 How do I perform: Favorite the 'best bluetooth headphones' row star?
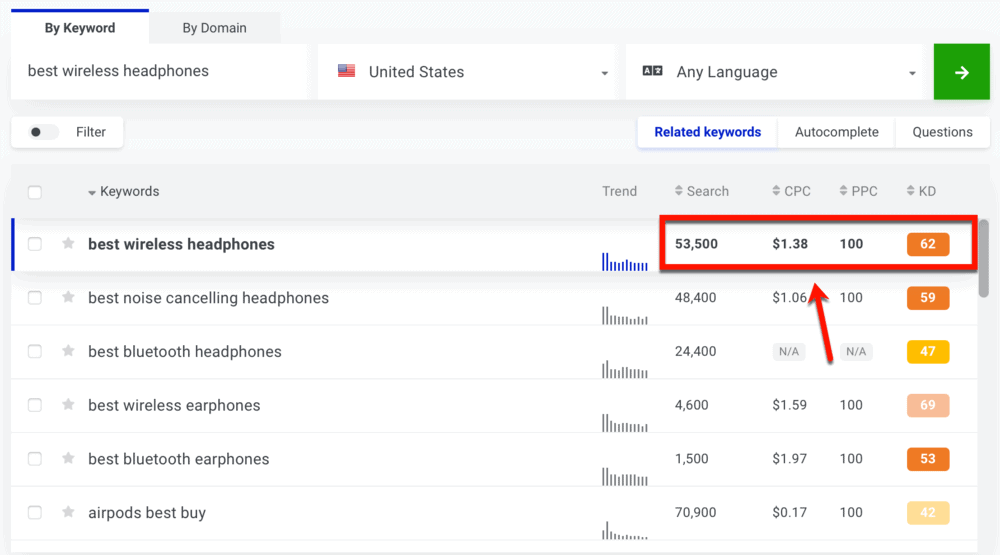point(68,351)
